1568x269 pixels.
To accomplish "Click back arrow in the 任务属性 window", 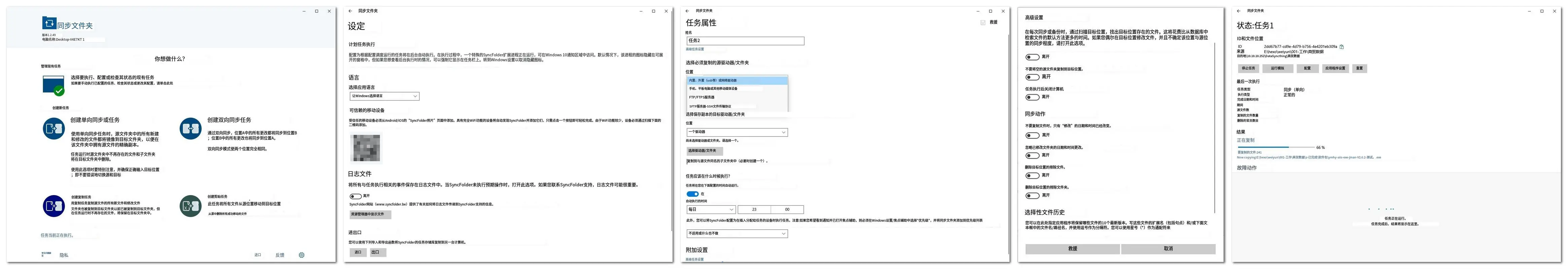I will click(688, 11).
